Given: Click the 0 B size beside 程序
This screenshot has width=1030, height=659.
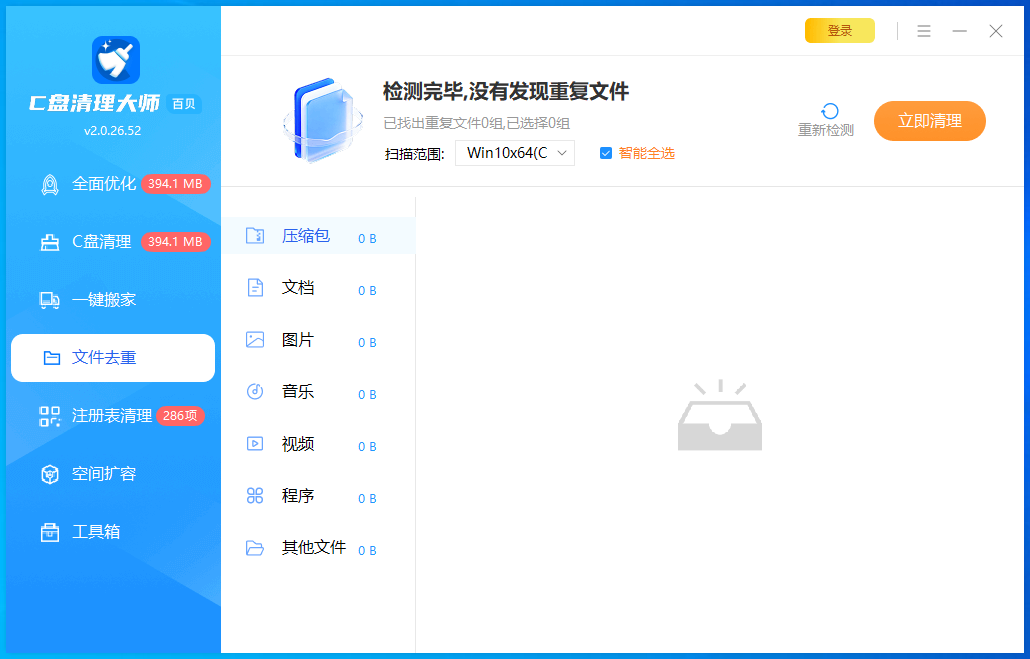Looking at the screenshot, I should (367, 499).
